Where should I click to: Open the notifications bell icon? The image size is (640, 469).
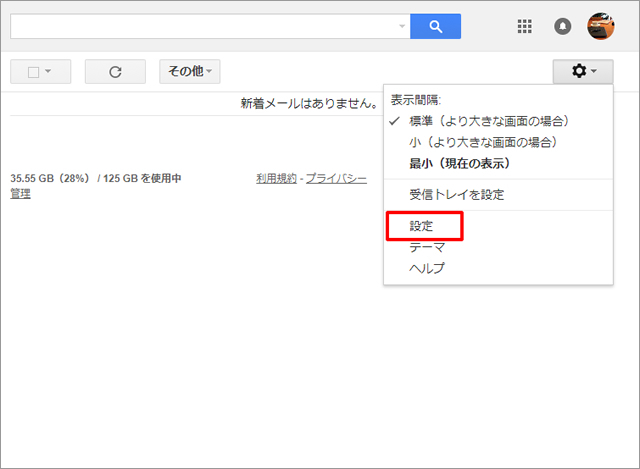pyautogui.click(x=562, y=27)
